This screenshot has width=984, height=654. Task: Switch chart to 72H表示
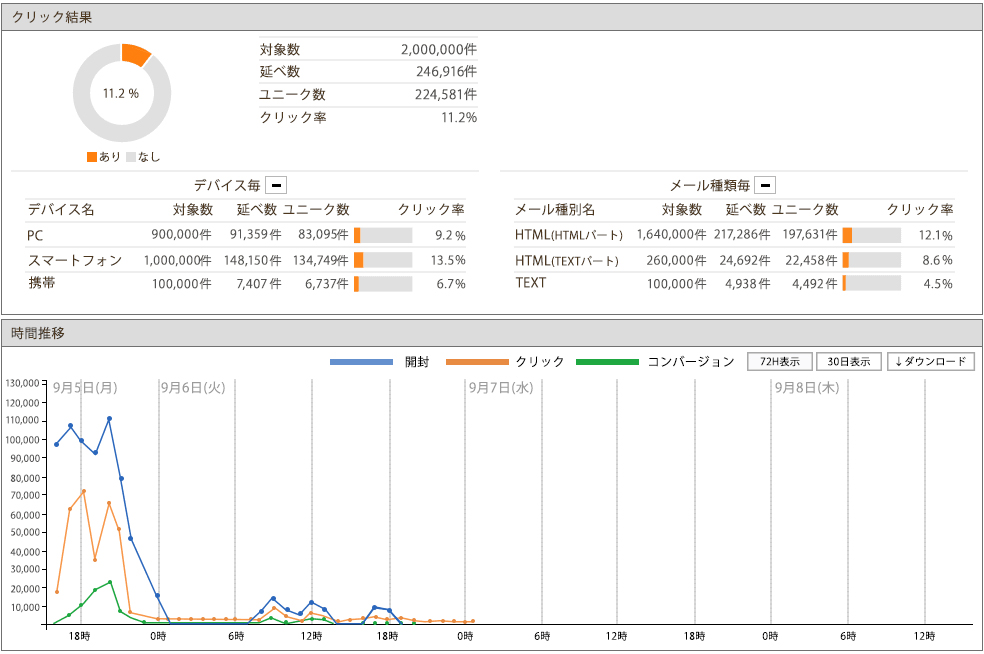(x=779, y=362)
